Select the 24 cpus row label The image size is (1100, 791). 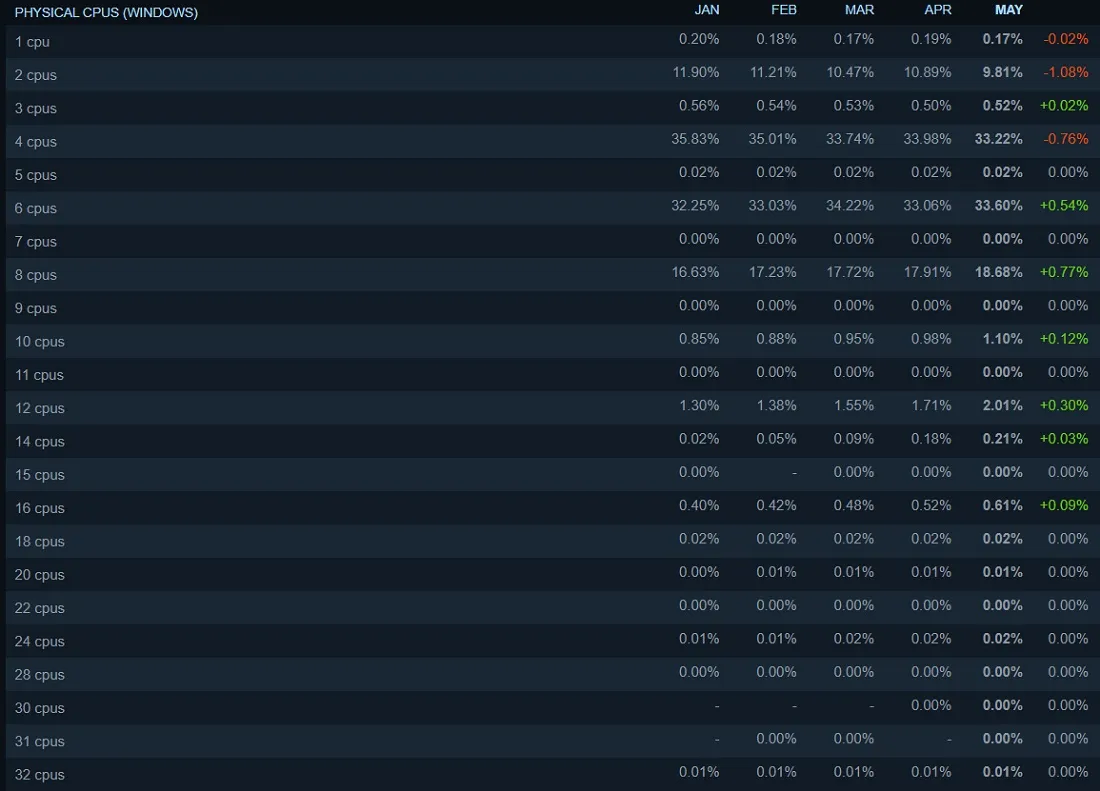tap(40, 642)
